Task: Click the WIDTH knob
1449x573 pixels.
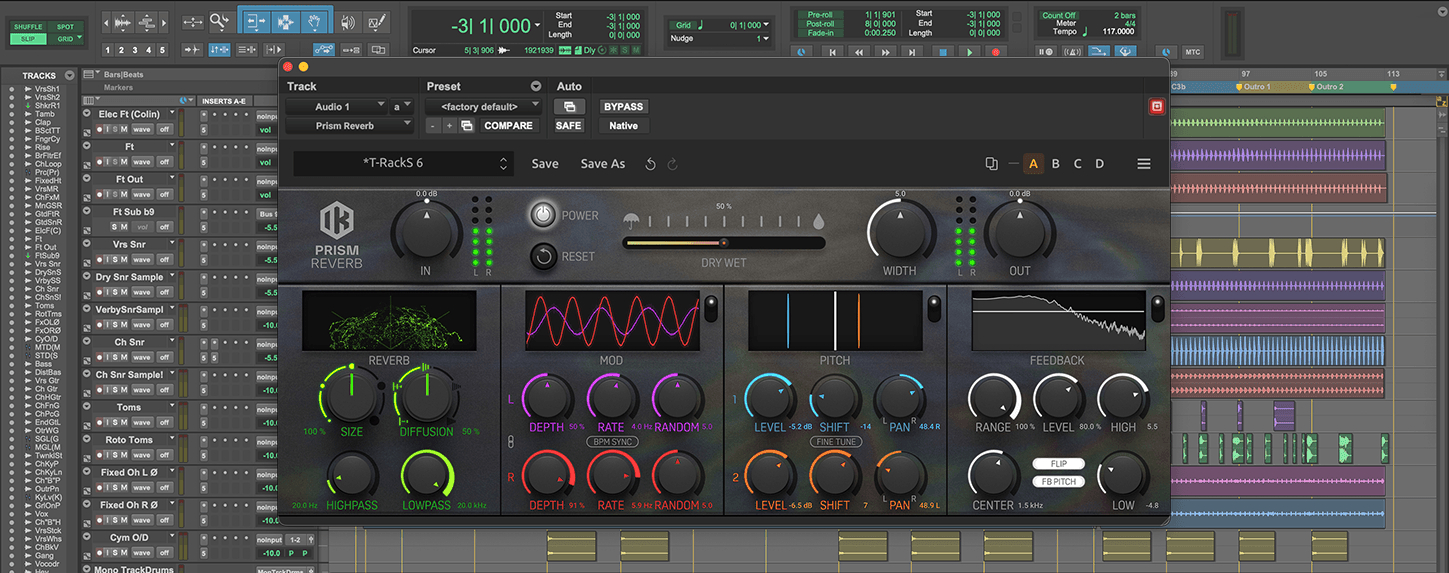Action: 900,231
